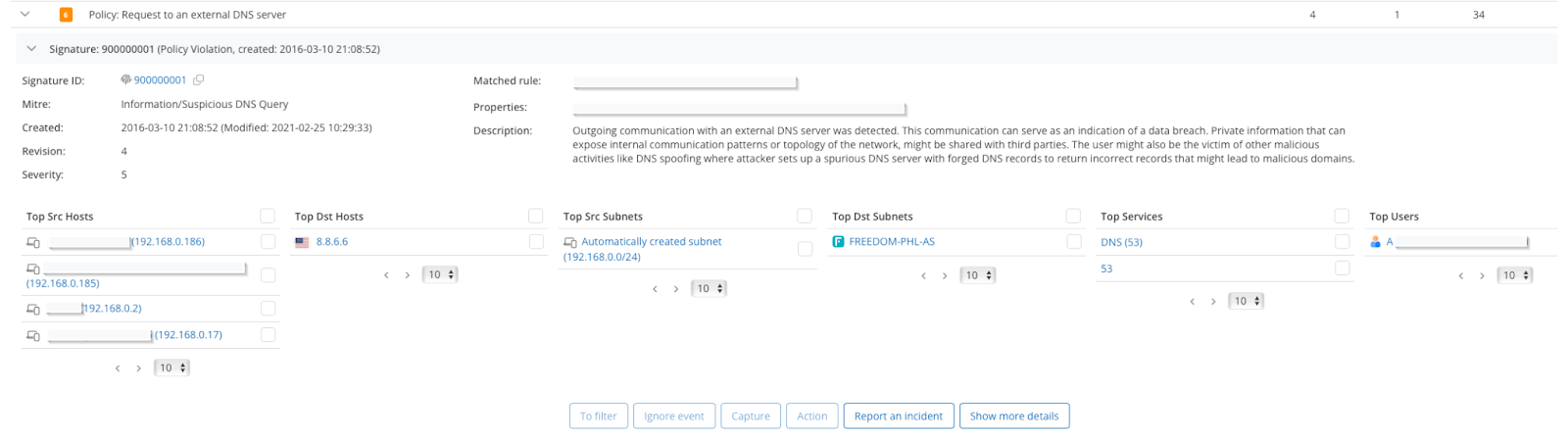Image resolution: width=1568 pixels, height=439 pixels.
Task: Open page size dropdown under Top Users
Action: coord(1514,275)
